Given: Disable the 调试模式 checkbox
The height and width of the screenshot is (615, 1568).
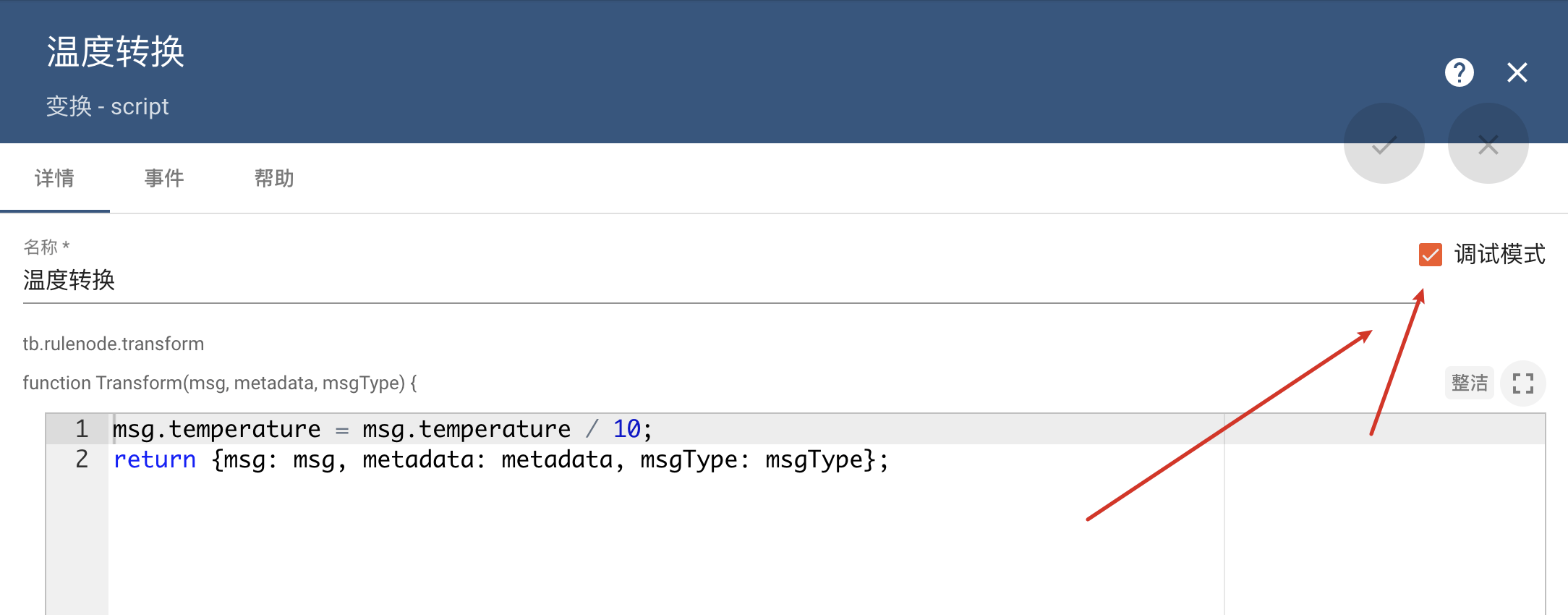Looking at the screenshot, I should (x=1430, y=255).
